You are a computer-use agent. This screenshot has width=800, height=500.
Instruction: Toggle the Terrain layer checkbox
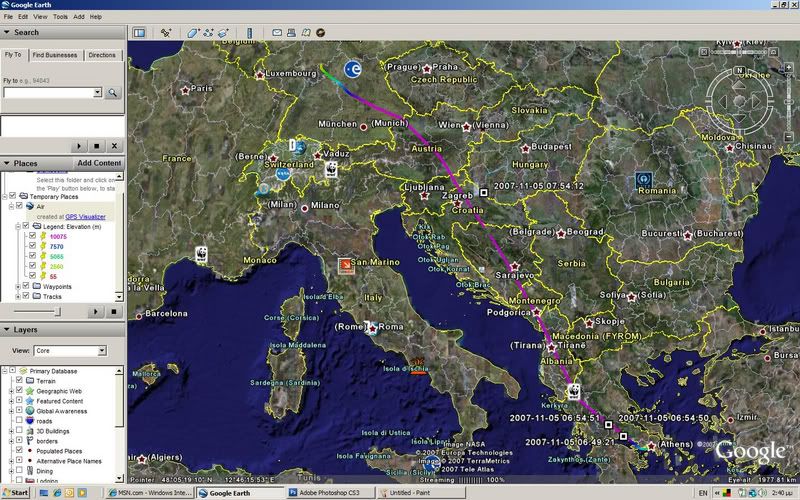[x=19, y=381]
